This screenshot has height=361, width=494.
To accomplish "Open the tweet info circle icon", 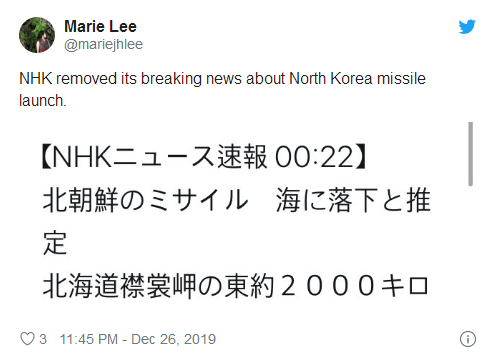I will click(x=468, y=339).
